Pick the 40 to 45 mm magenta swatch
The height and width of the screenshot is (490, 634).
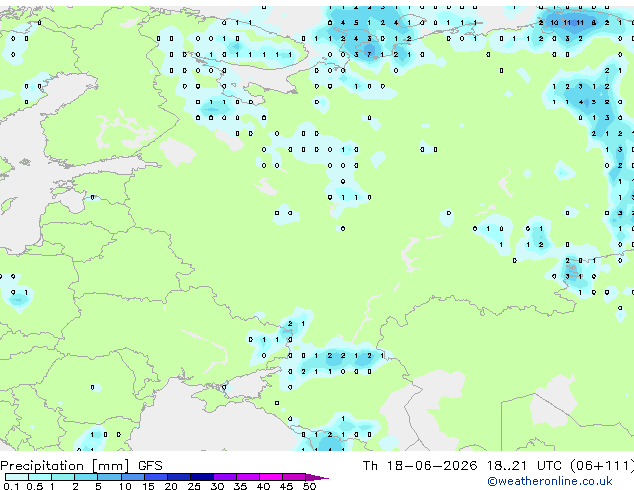coord(271,477)
